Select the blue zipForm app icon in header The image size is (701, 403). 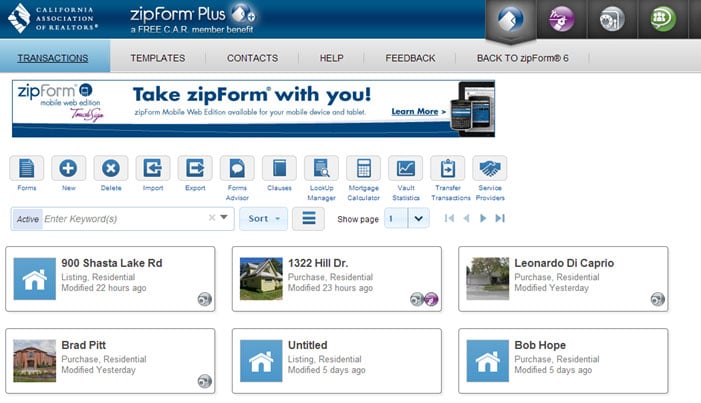(511, 19)
